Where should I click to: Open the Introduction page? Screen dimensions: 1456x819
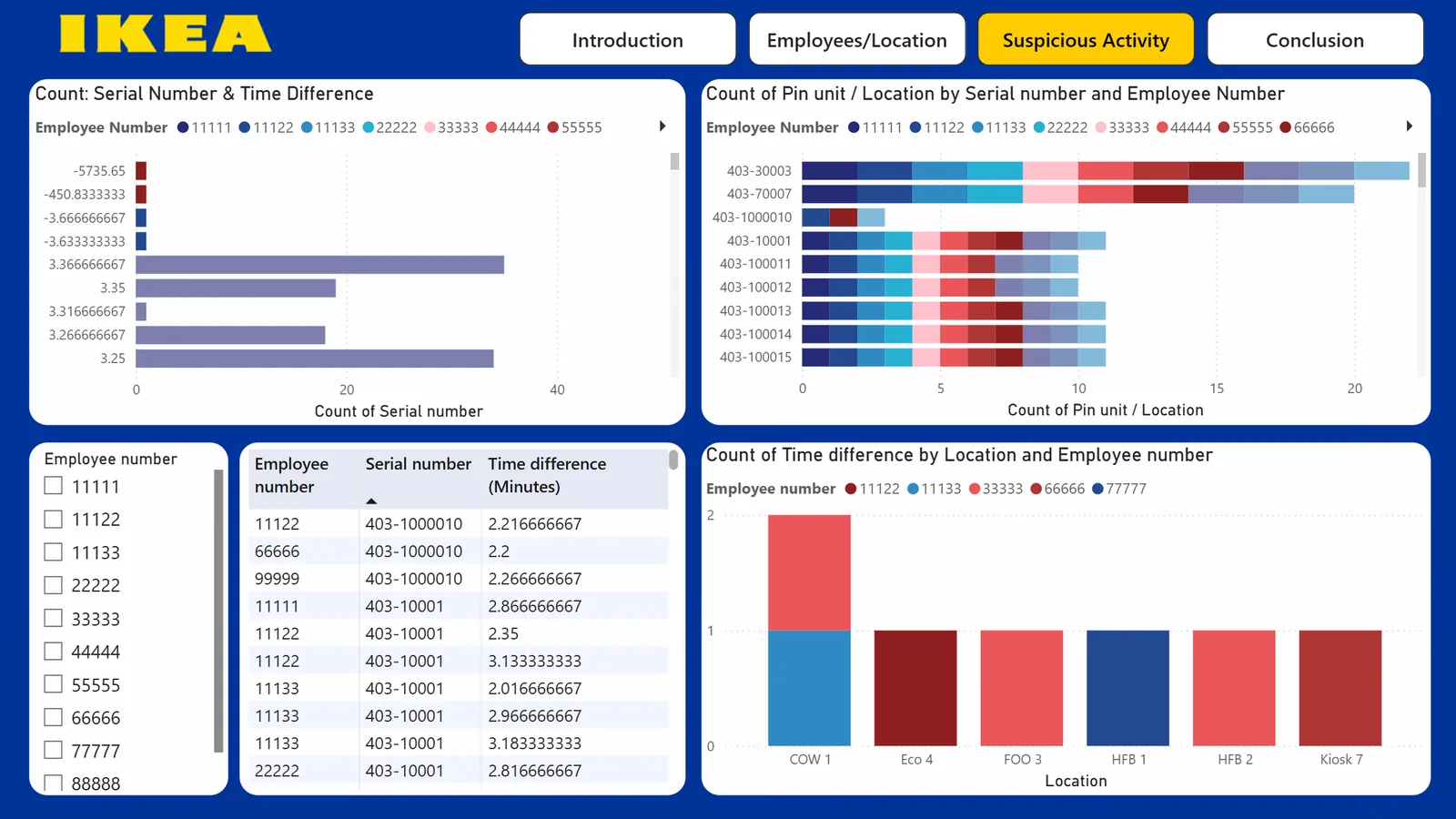628,39
